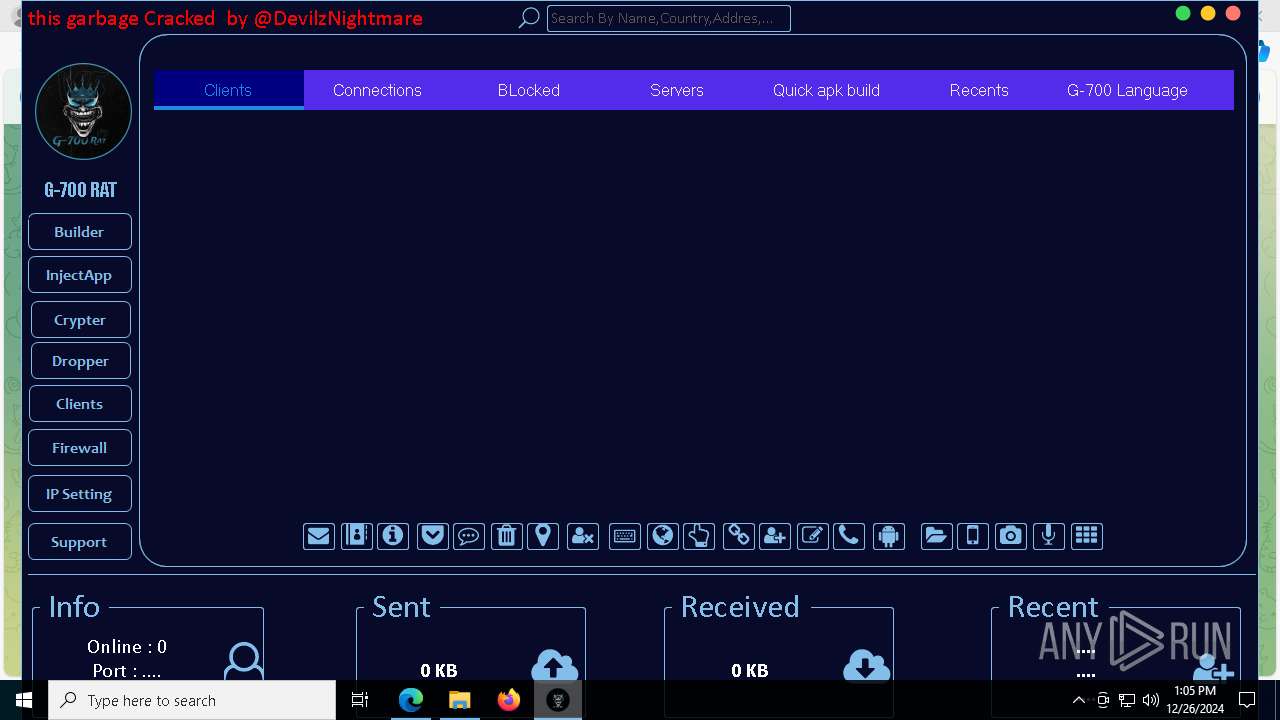This screenshot has width=1280, height=720.
Task: Open Task View on taskbar
Action: tap(360, 700)
